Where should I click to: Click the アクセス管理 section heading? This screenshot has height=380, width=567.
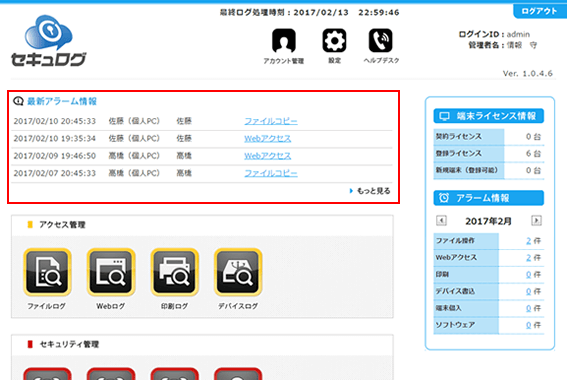[62, 225]
